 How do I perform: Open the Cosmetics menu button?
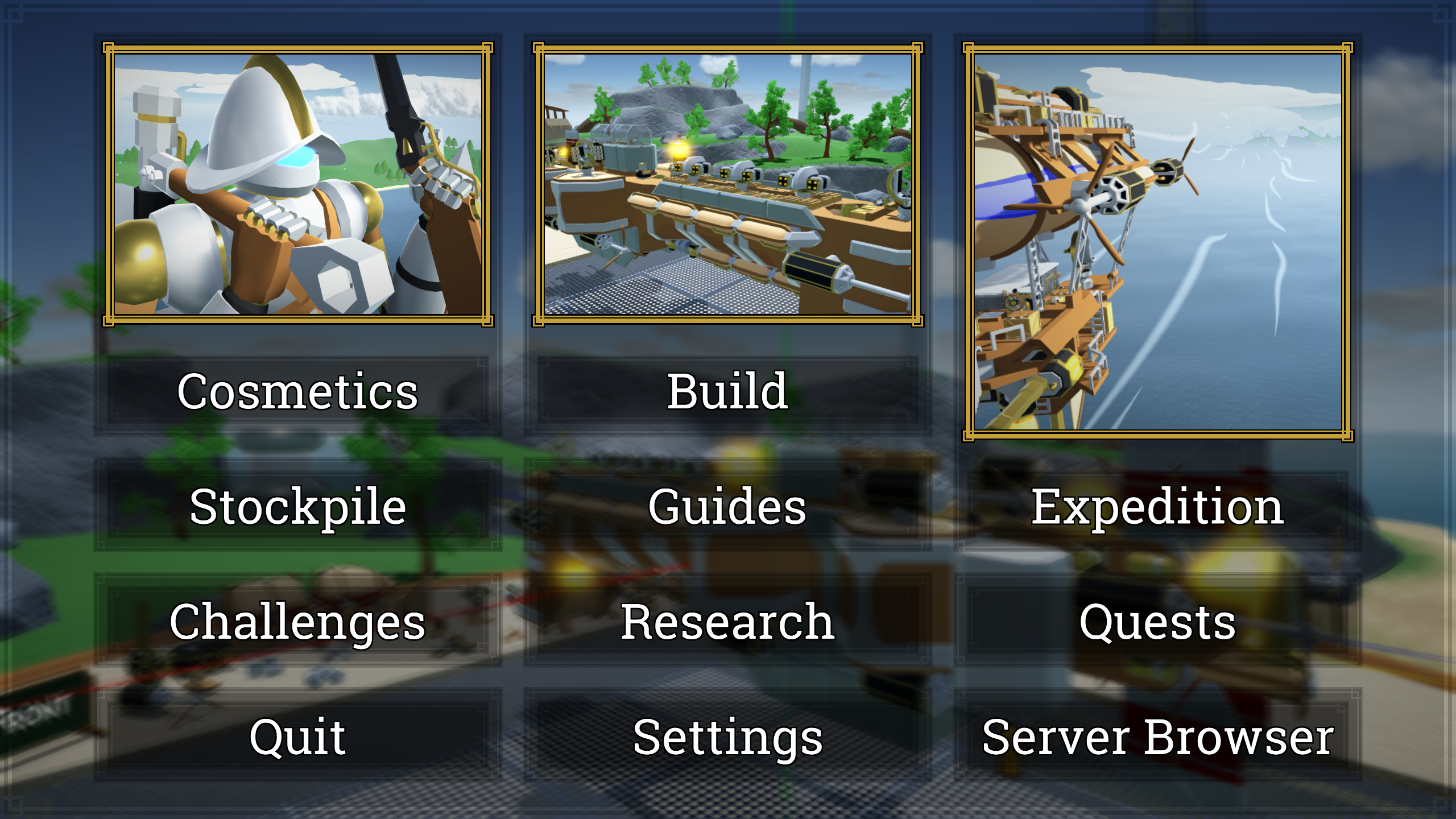point(297,391)
